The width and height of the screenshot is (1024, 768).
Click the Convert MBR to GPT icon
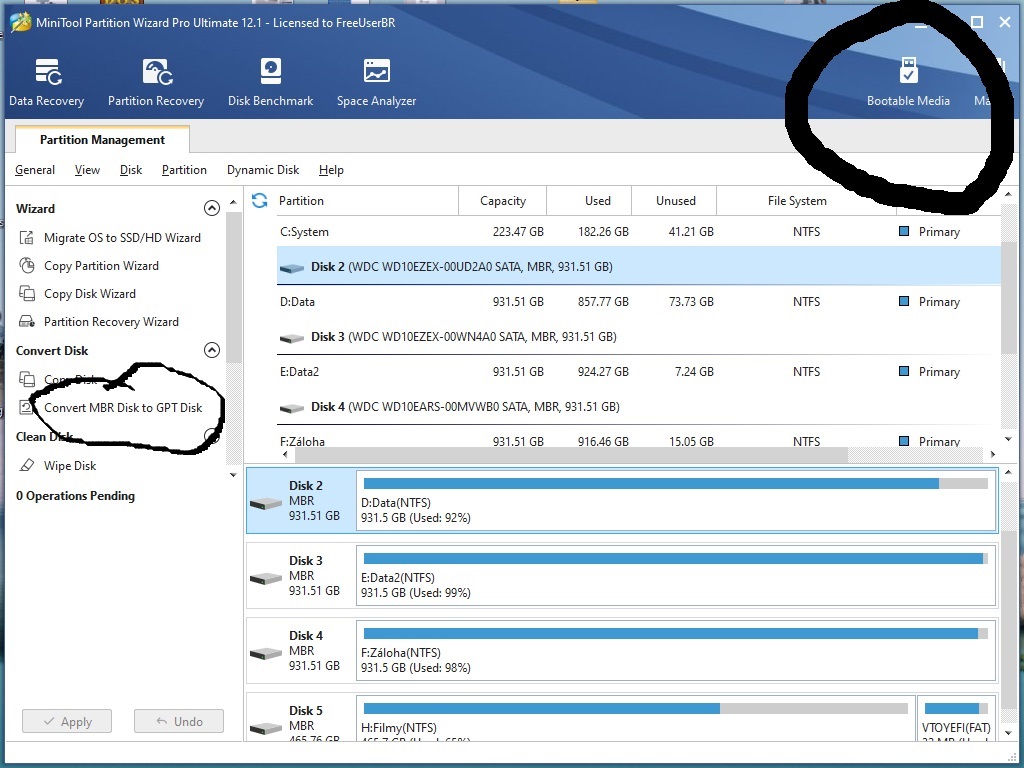click(x=27, y=408)
